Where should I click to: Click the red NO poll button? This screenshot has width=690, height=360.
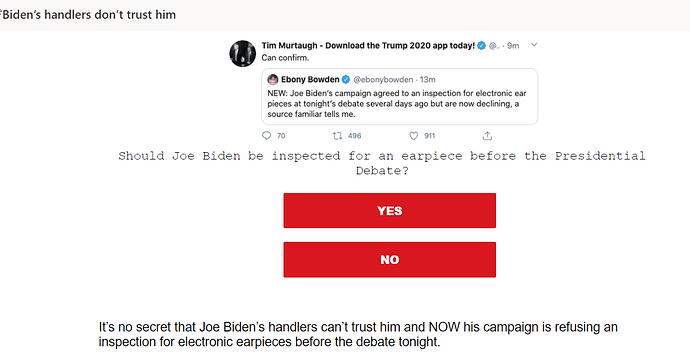tap(389, 260)
